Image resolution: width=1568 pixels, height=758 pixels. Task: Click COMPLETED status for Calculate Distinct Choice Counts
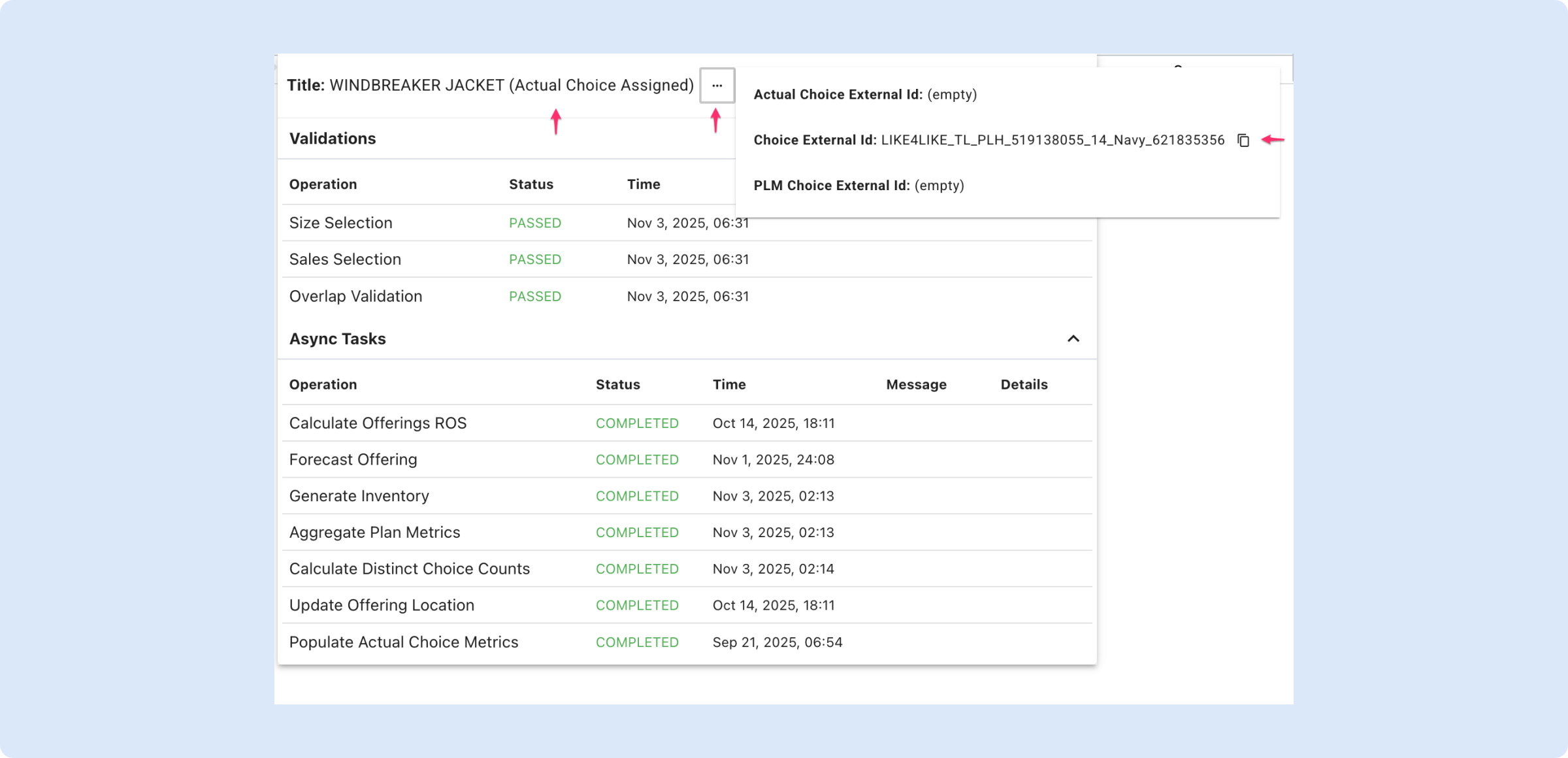coord(636,569)
